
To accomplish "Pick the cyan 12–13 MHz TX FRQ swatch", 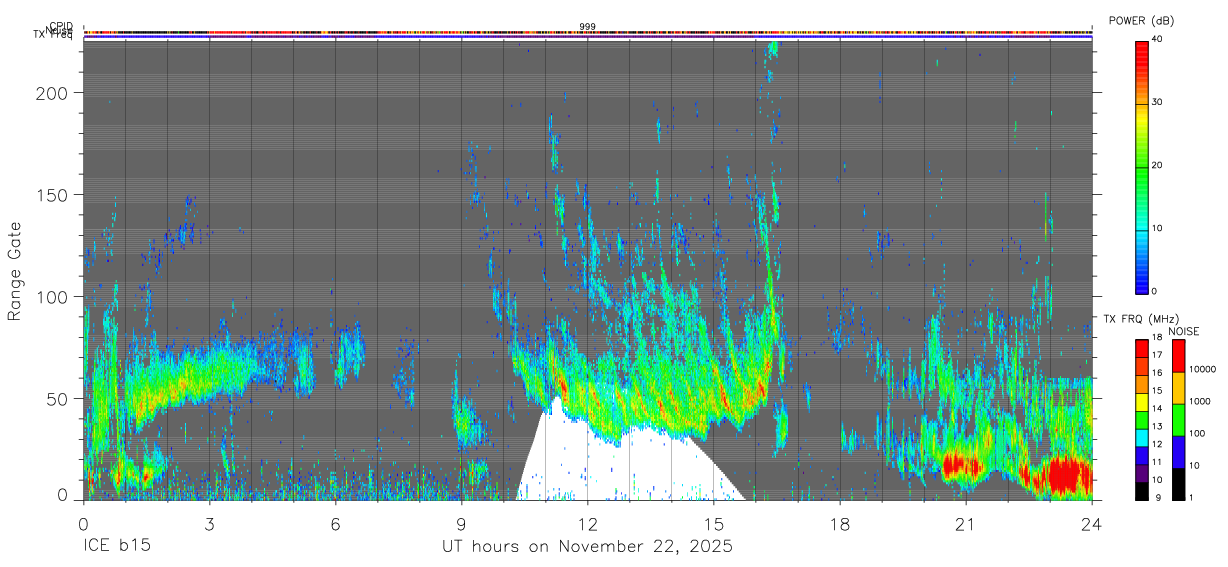I will pyautogui.click(x=1141, y=438).
